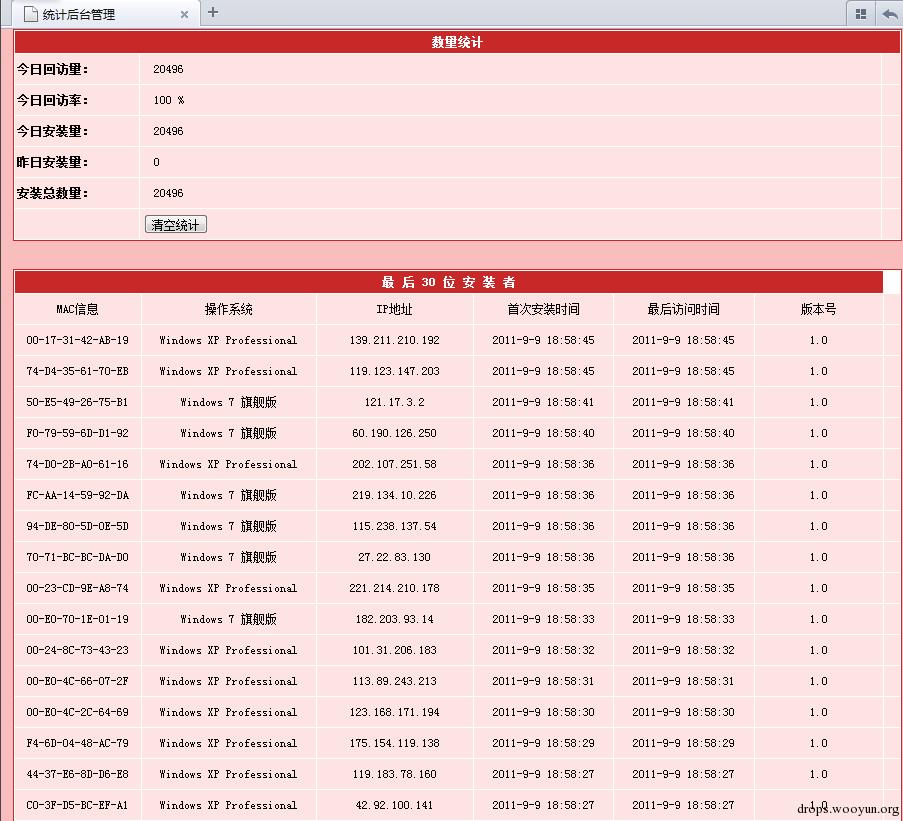Viewport: 903px width, 821px height.
Task: Click IP address 113.89.243.213
Action: coord(394,681)
